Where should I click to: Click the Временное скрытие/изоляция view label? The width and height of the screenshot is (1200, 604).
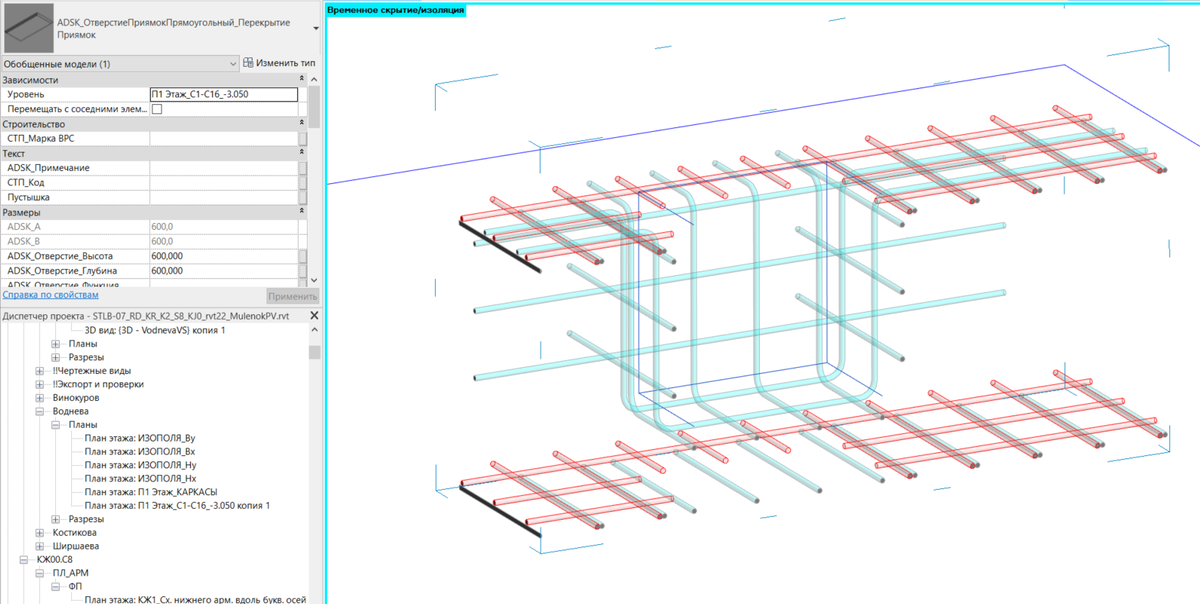396,10
